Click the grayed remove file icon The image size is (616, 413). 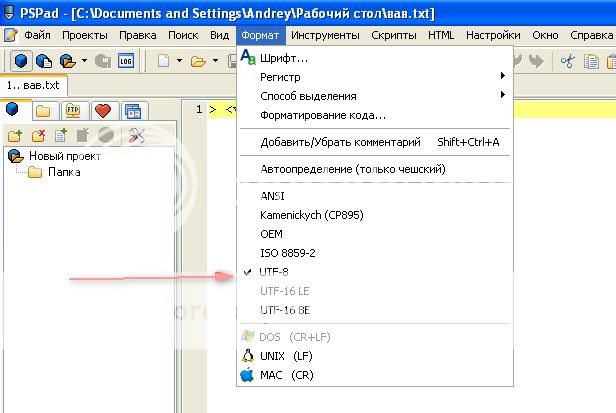[82, 136]
